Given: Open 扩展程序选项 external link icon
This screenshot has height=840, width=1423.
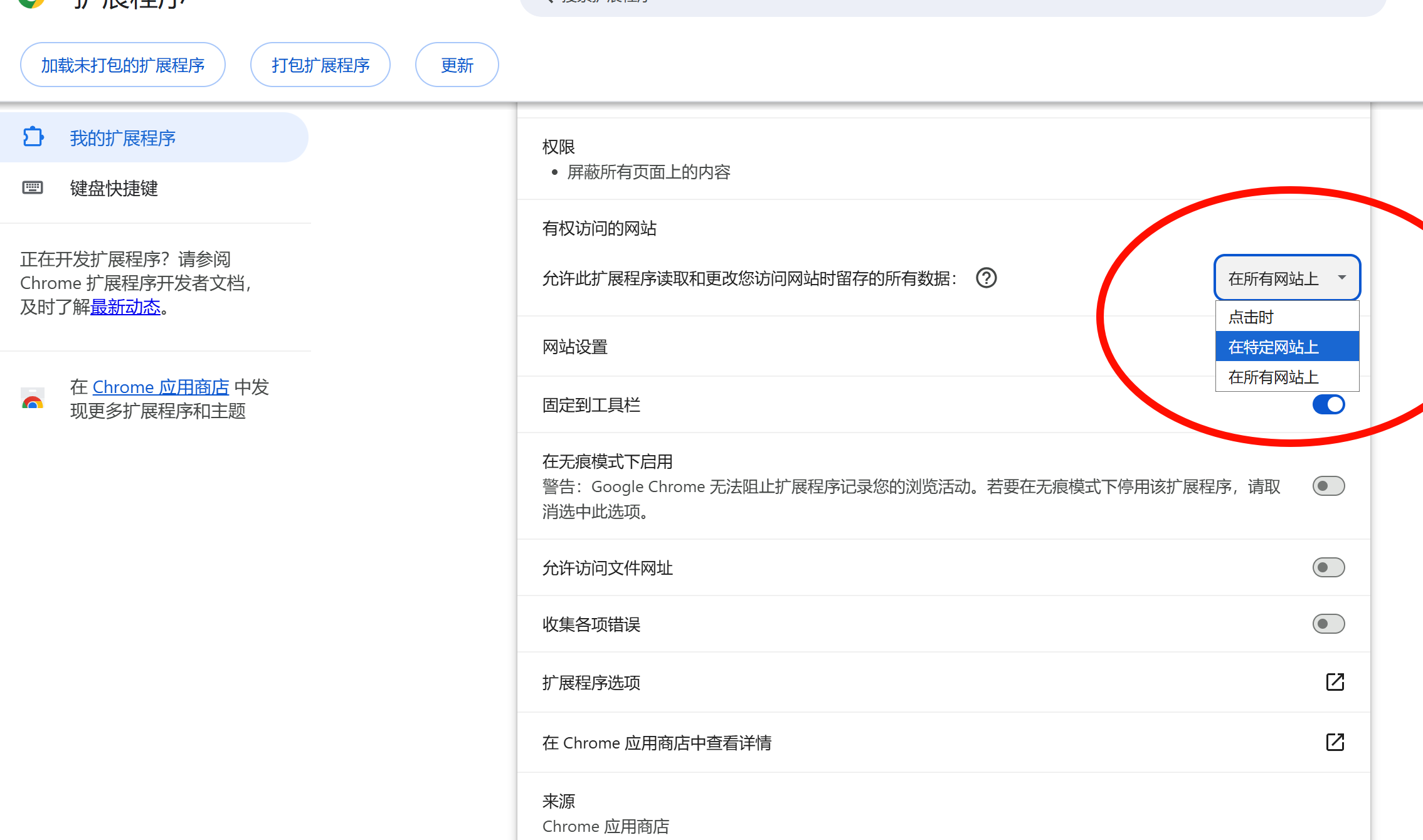Looking at the screenshot, I should 1335,682.
